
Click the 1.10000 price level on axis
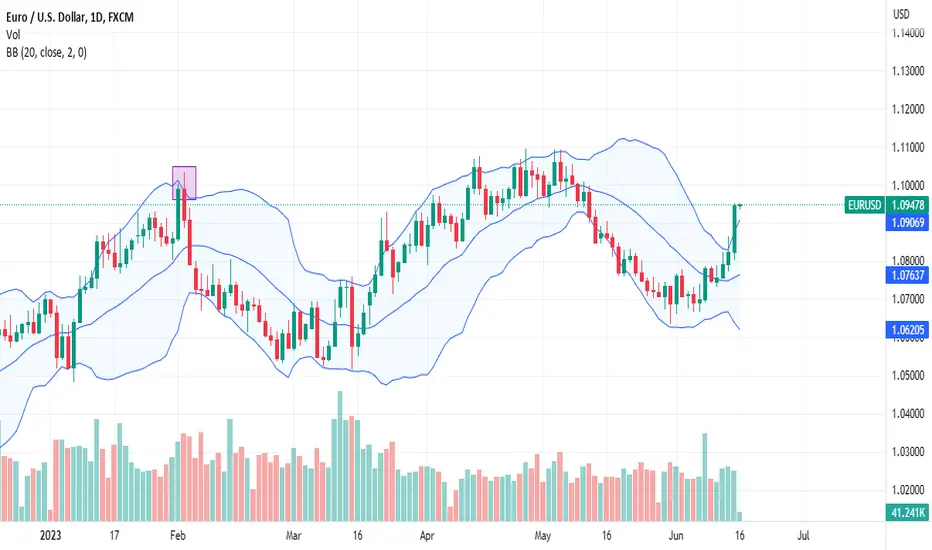click(x=908, y=186)
